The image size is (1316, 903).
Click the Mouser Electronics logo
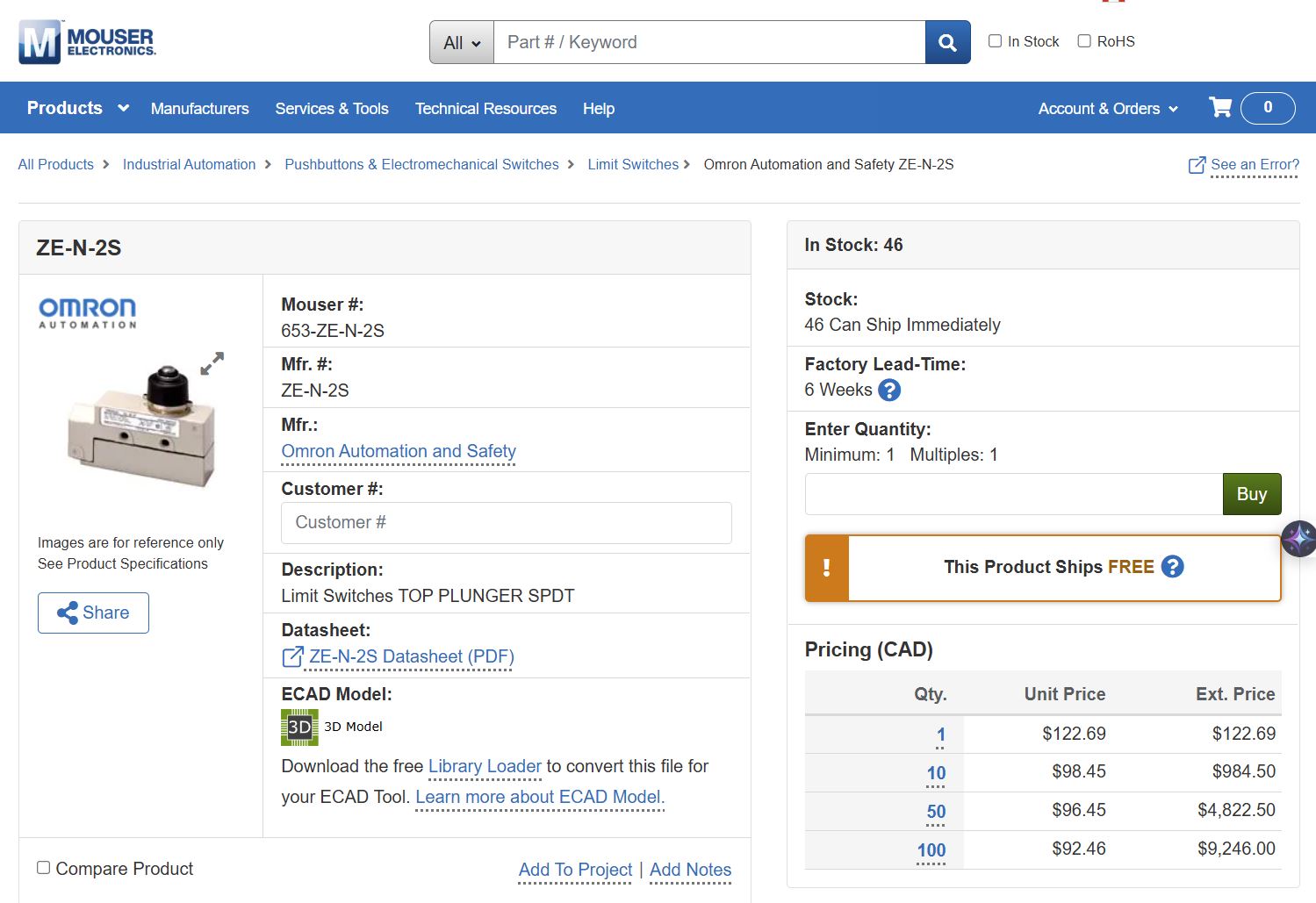coord(87,41)
